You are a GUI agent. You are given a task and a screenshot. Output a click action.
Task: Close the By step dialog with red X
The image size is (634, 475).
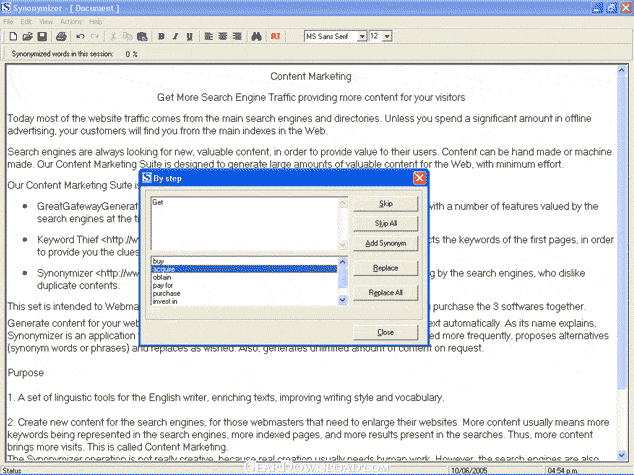coord(419,178)
